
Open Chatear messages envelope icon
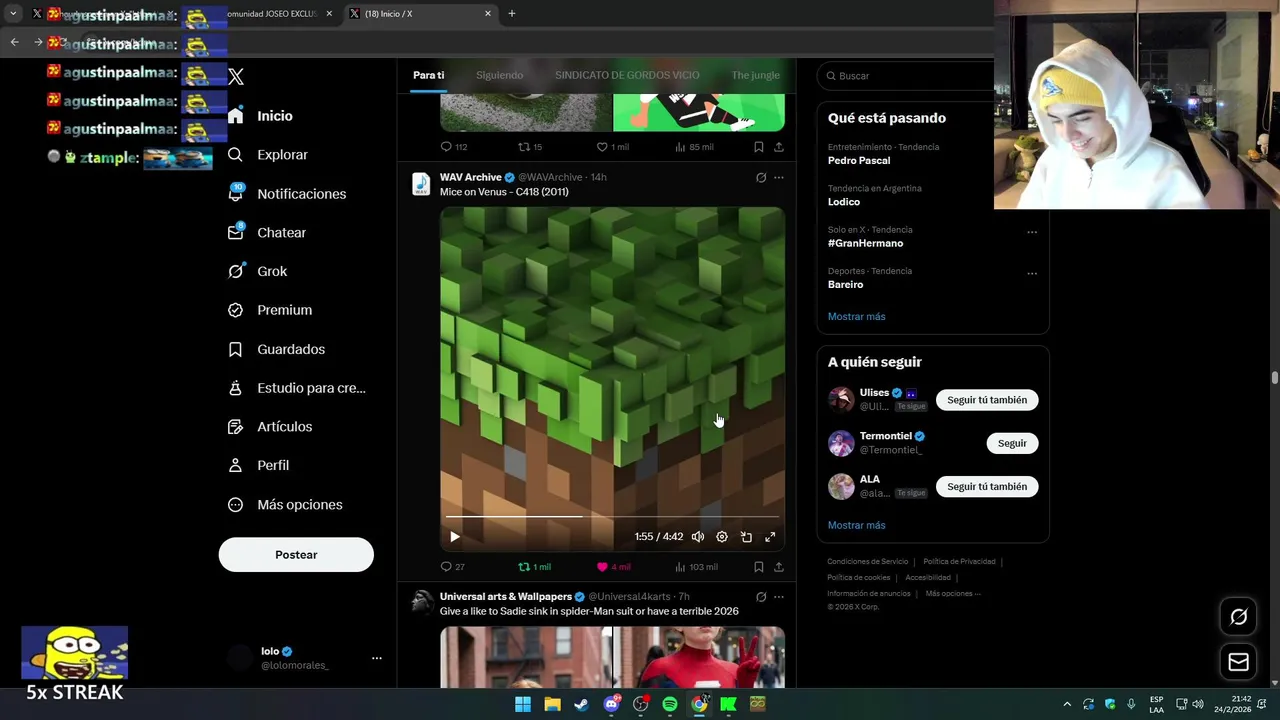tap(235, 232)
